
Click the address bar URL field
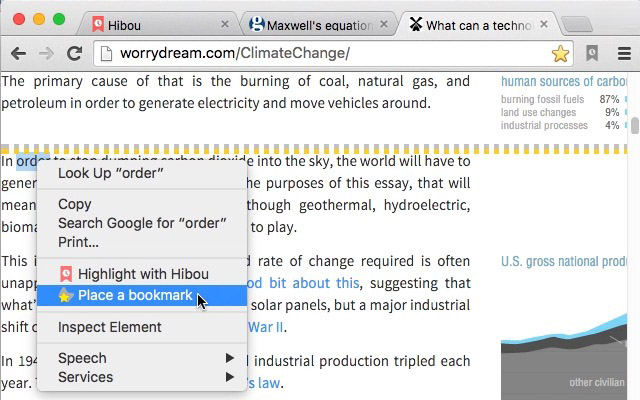(x=333, y=53)
